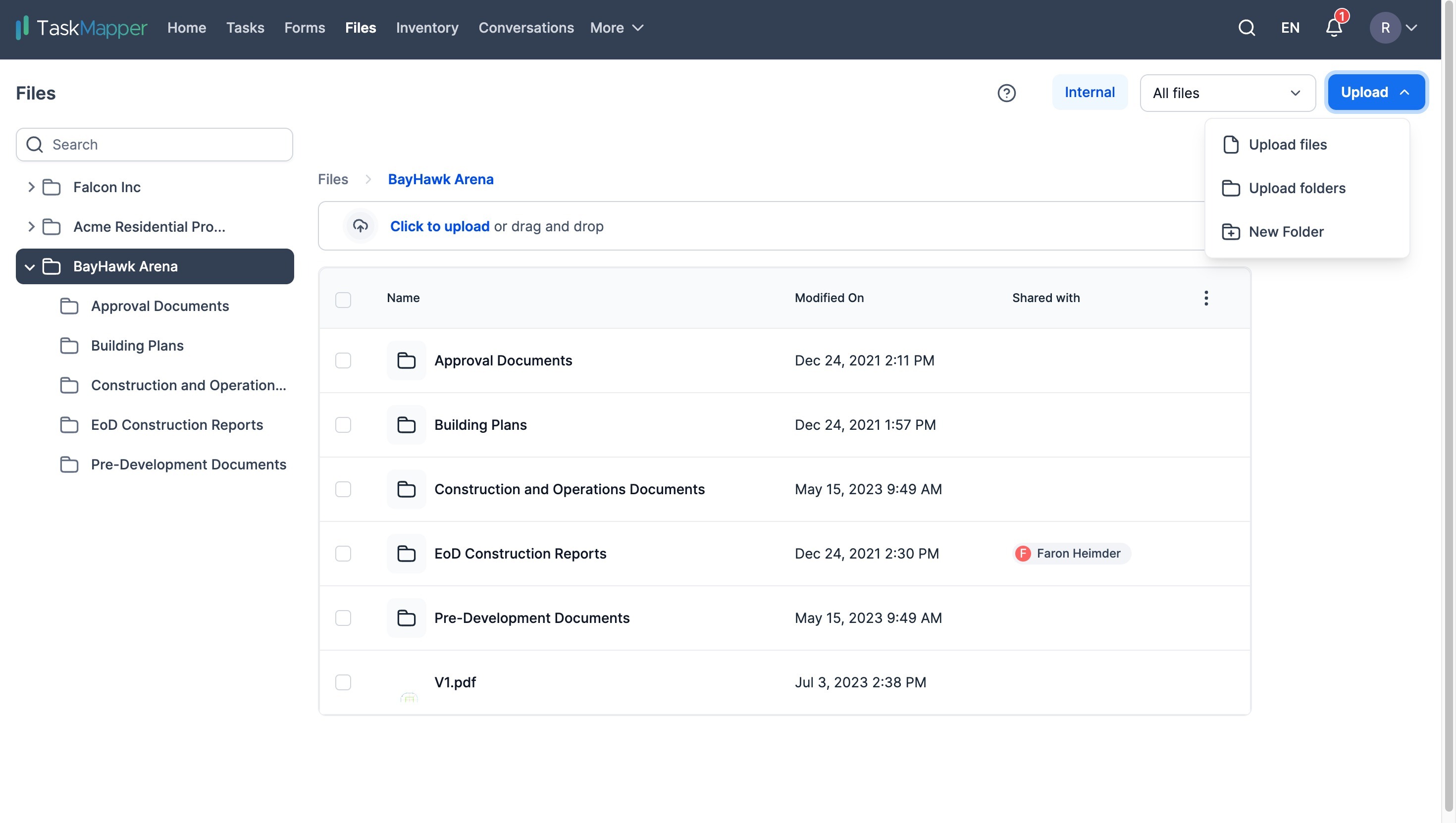
Task: Click the Construction and Operations Documents folder icon
Action: 406,490
